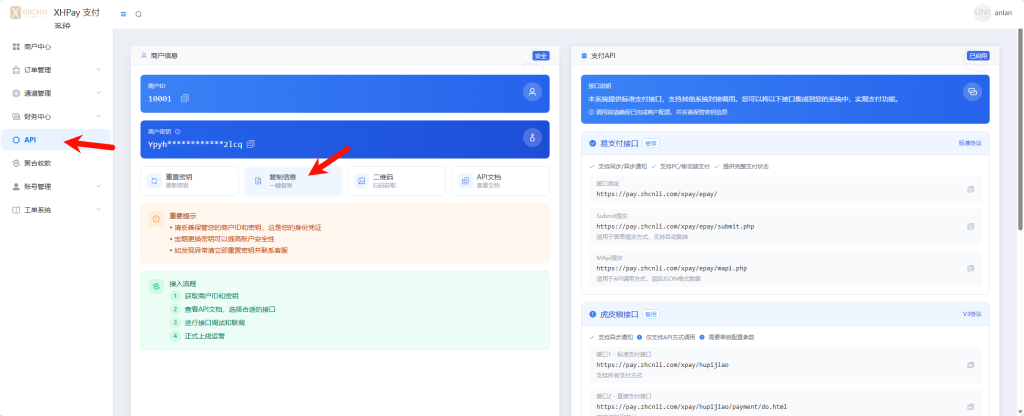Open 商户中心 in the sidebar
This screenshot has height=416, width=1024.
pyautogui.click(x=44, y=47)
